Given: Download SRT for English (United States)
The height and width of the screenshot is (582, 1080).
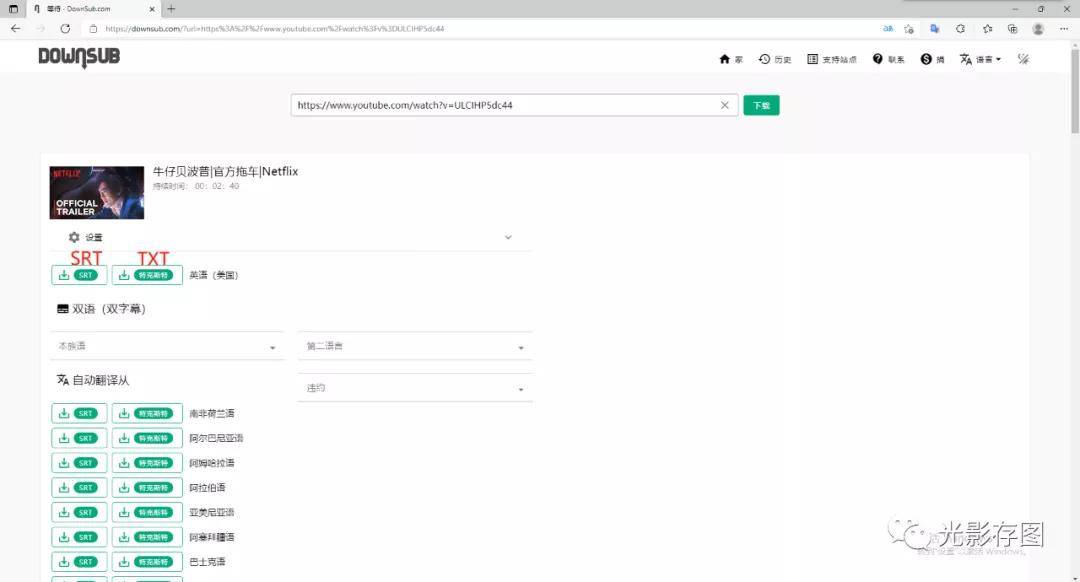Looking at the screenshot, I should click(79, 275).
